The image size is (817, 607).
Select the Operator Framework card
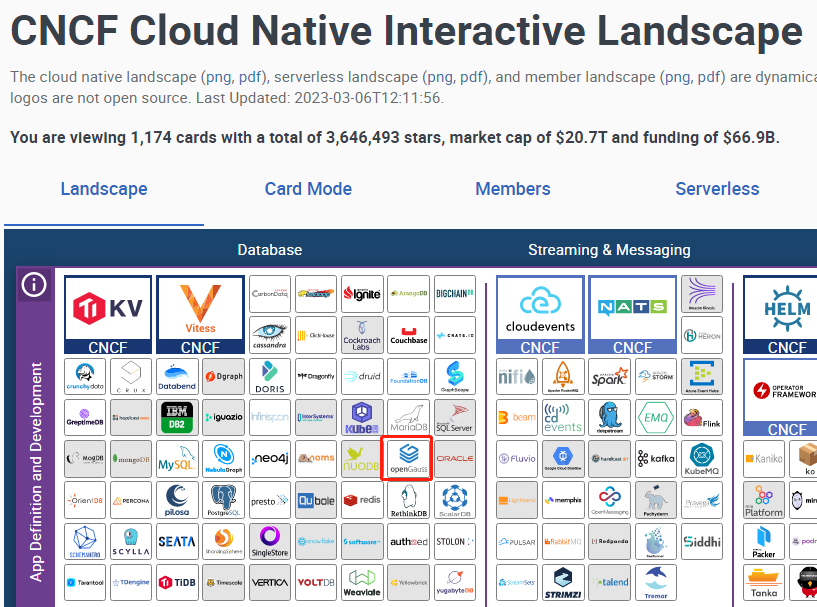point(782,397)
